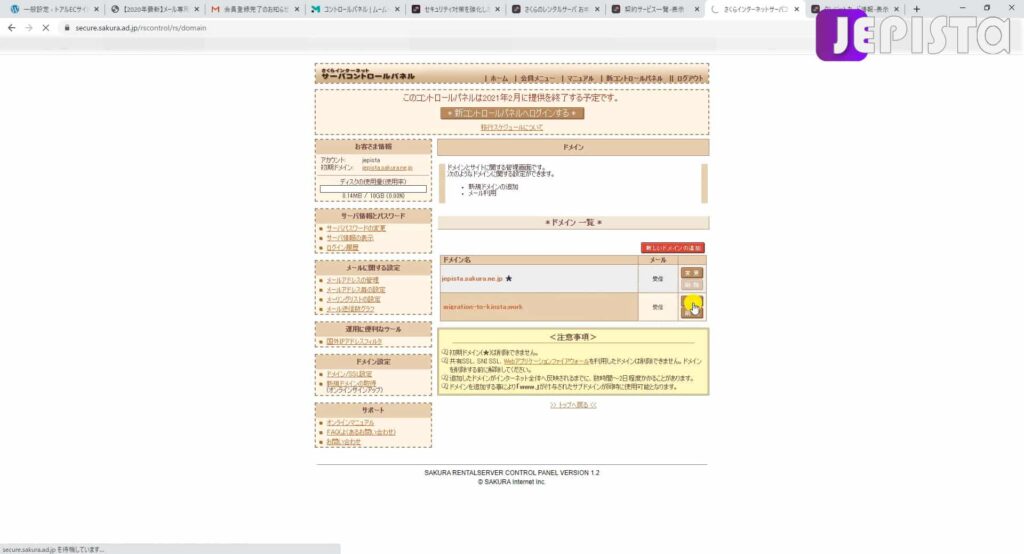Open FAQ(よくあるお問い合わせ) link
This screenshot has height=554, width=1024.
pos(361,432)
